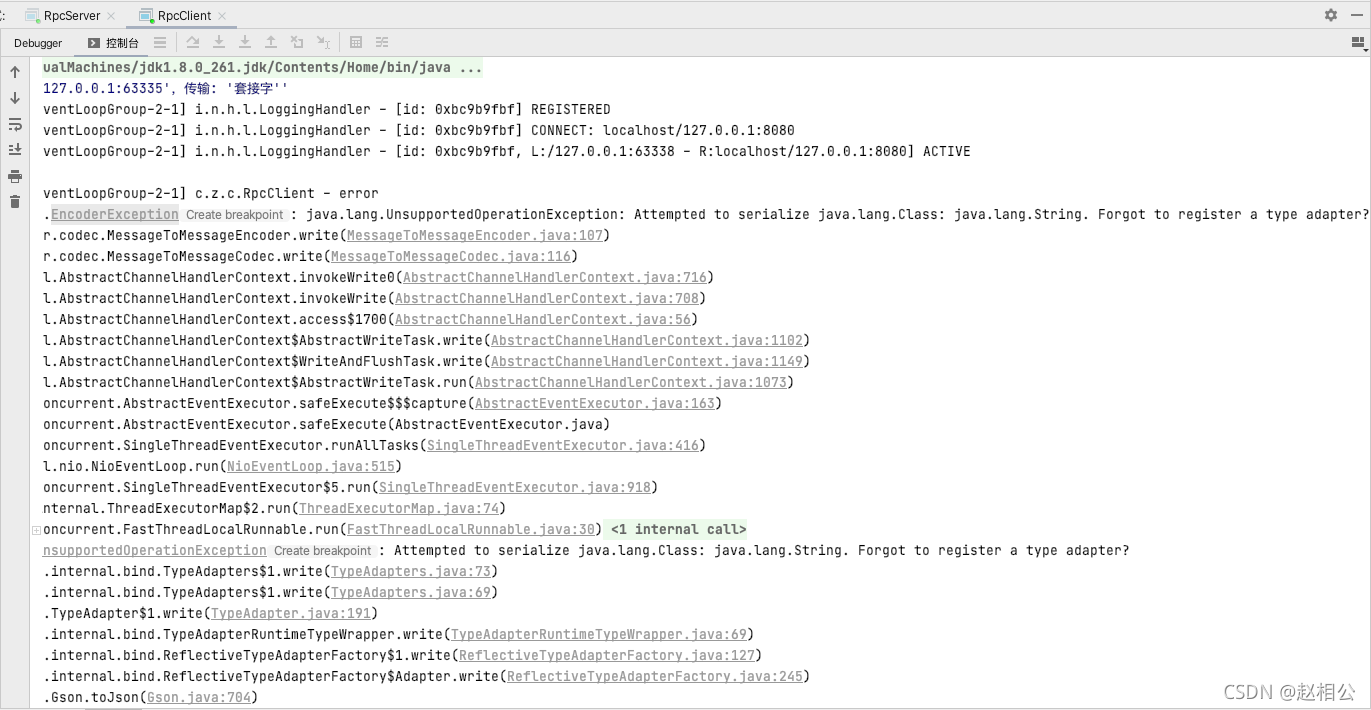Open TypeAdapters.java:73 link
This screenshot has width=1371, height=710.
coord(411,571)
